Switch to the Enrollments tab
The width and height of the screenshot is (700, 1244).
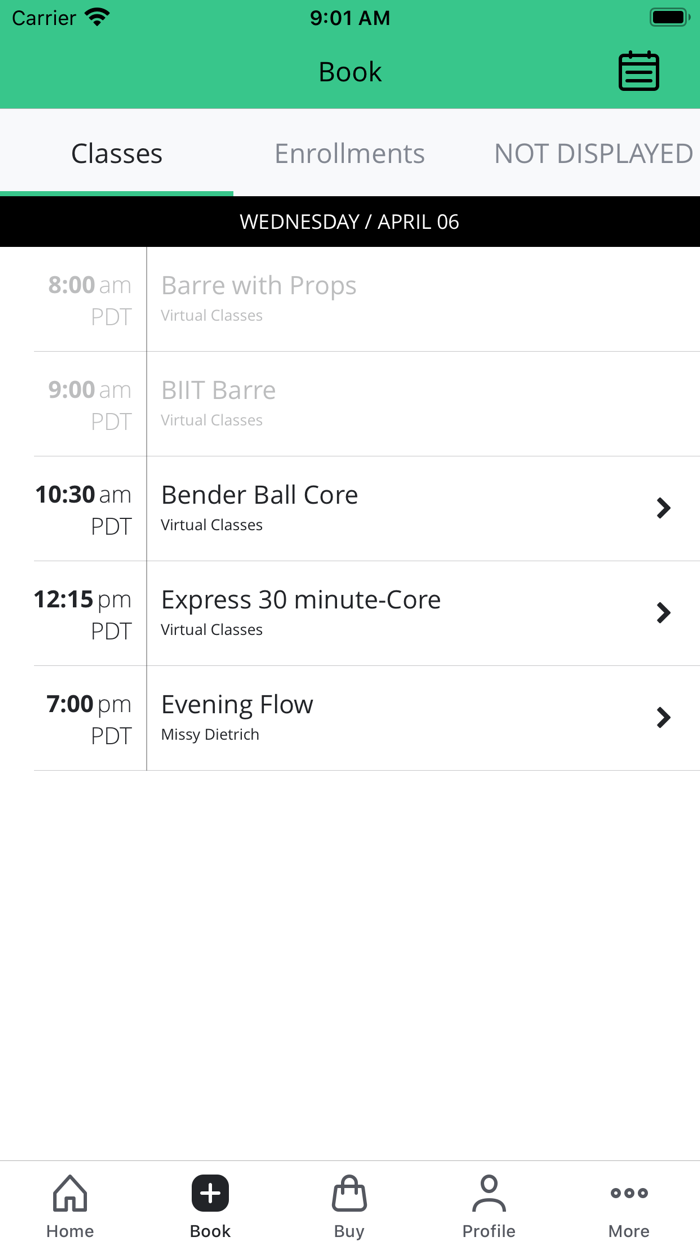349,153
